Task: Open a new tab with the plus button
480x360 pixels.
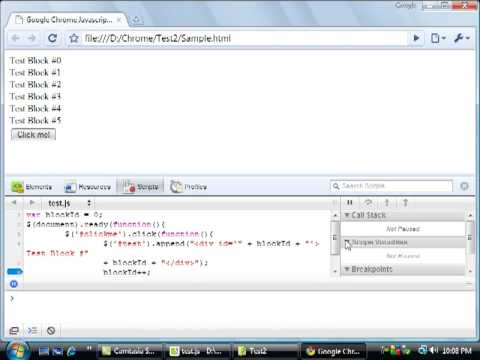Action: pos(136,21)
